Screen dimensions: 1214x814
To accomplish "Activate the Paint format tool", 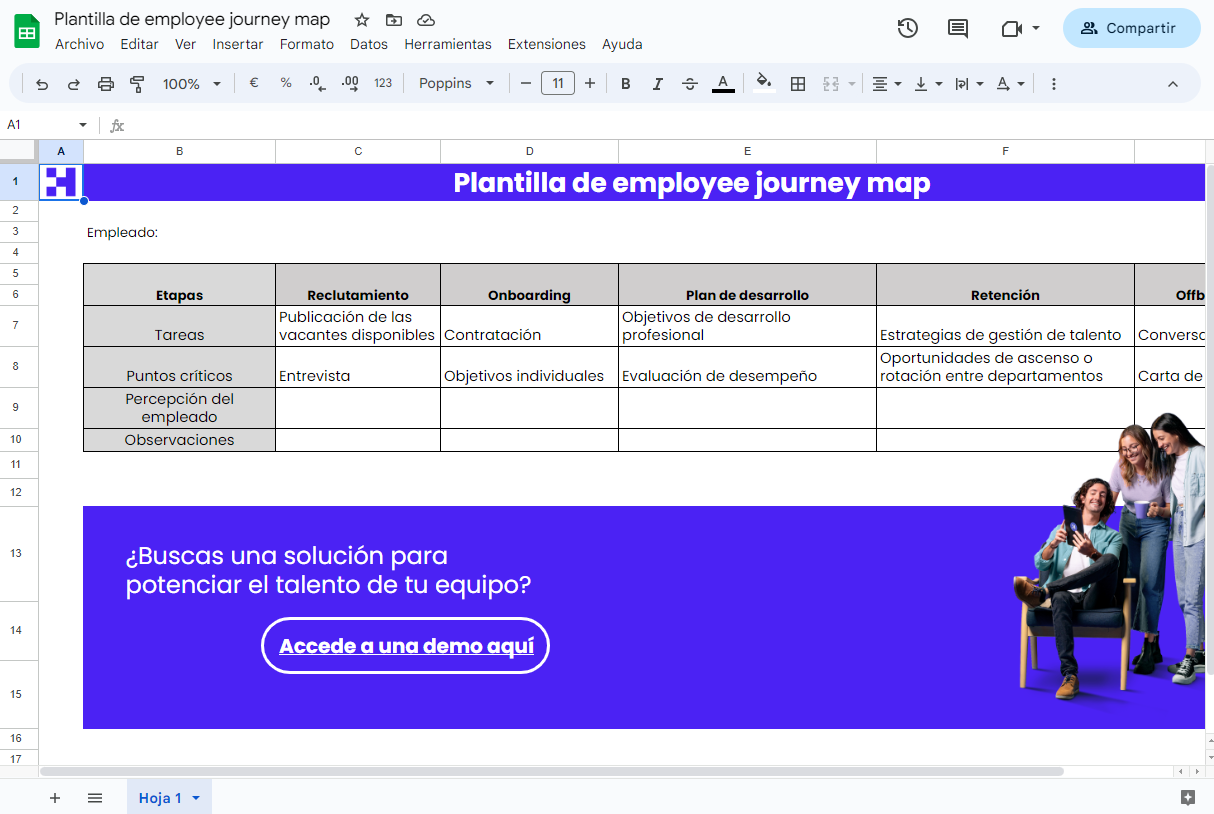I will (137, 83).
